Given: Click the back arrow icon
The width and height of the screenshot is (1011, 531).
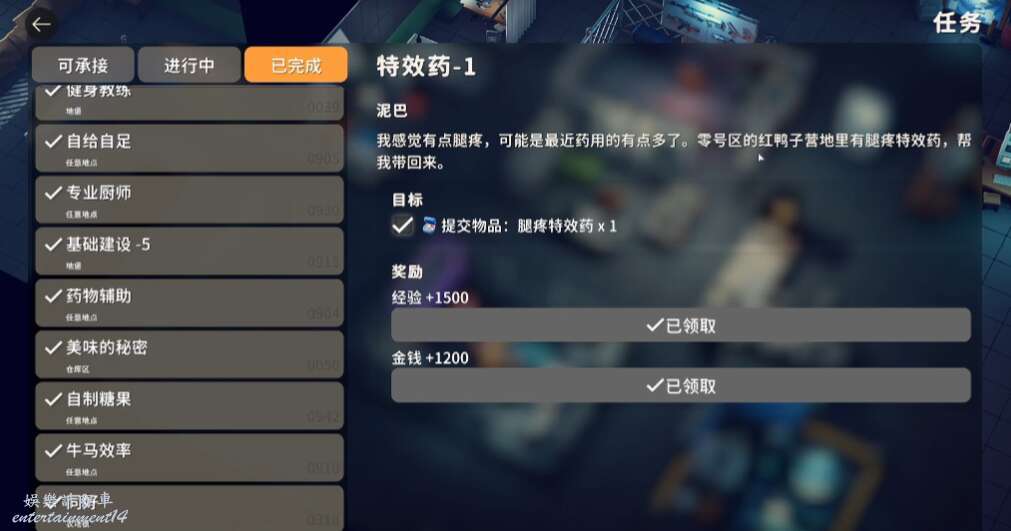Looking at the screenshot, I should pos(41,24).
